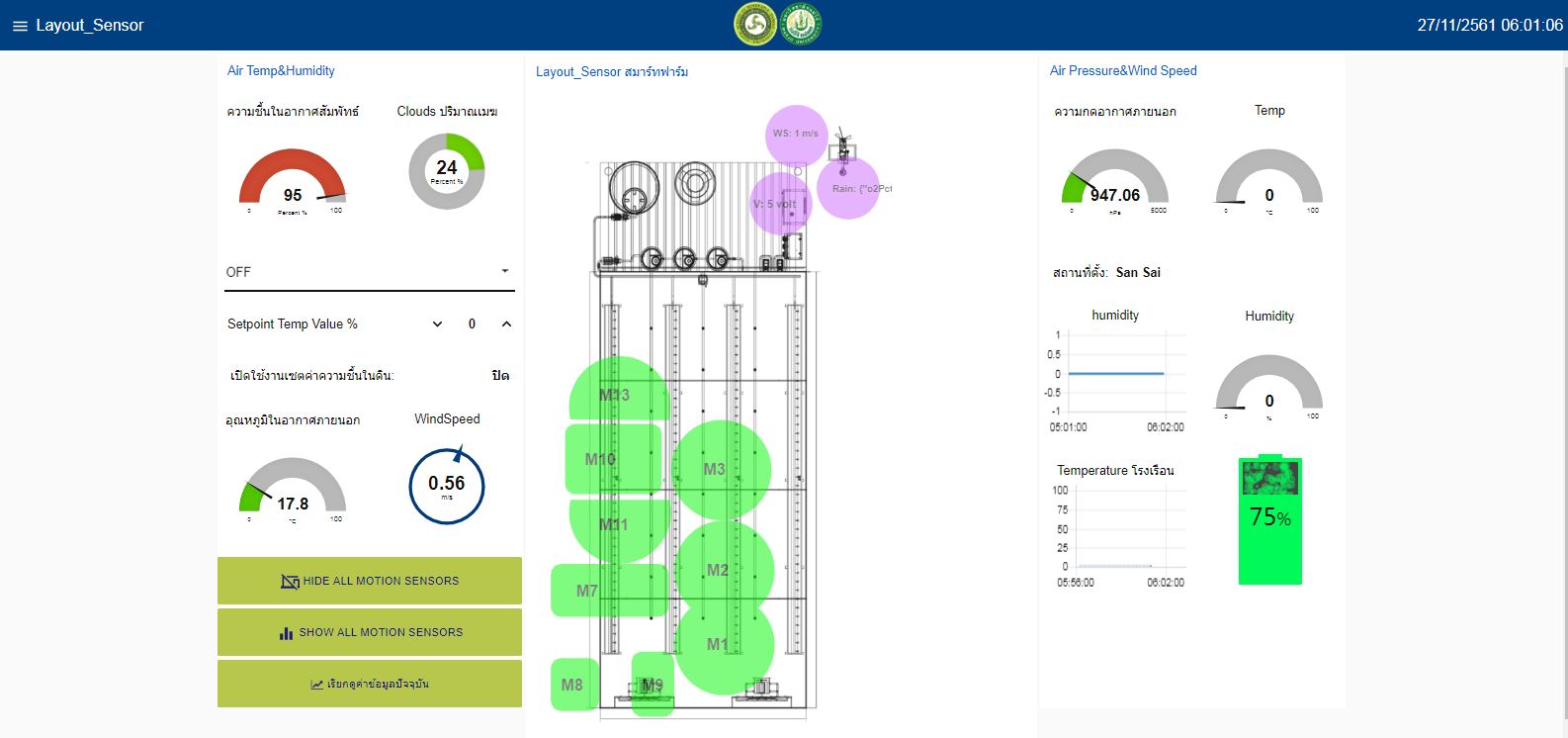Click the WS wind speed bubble
Viewport: 1568px width, 738px height.
[796, 134]
